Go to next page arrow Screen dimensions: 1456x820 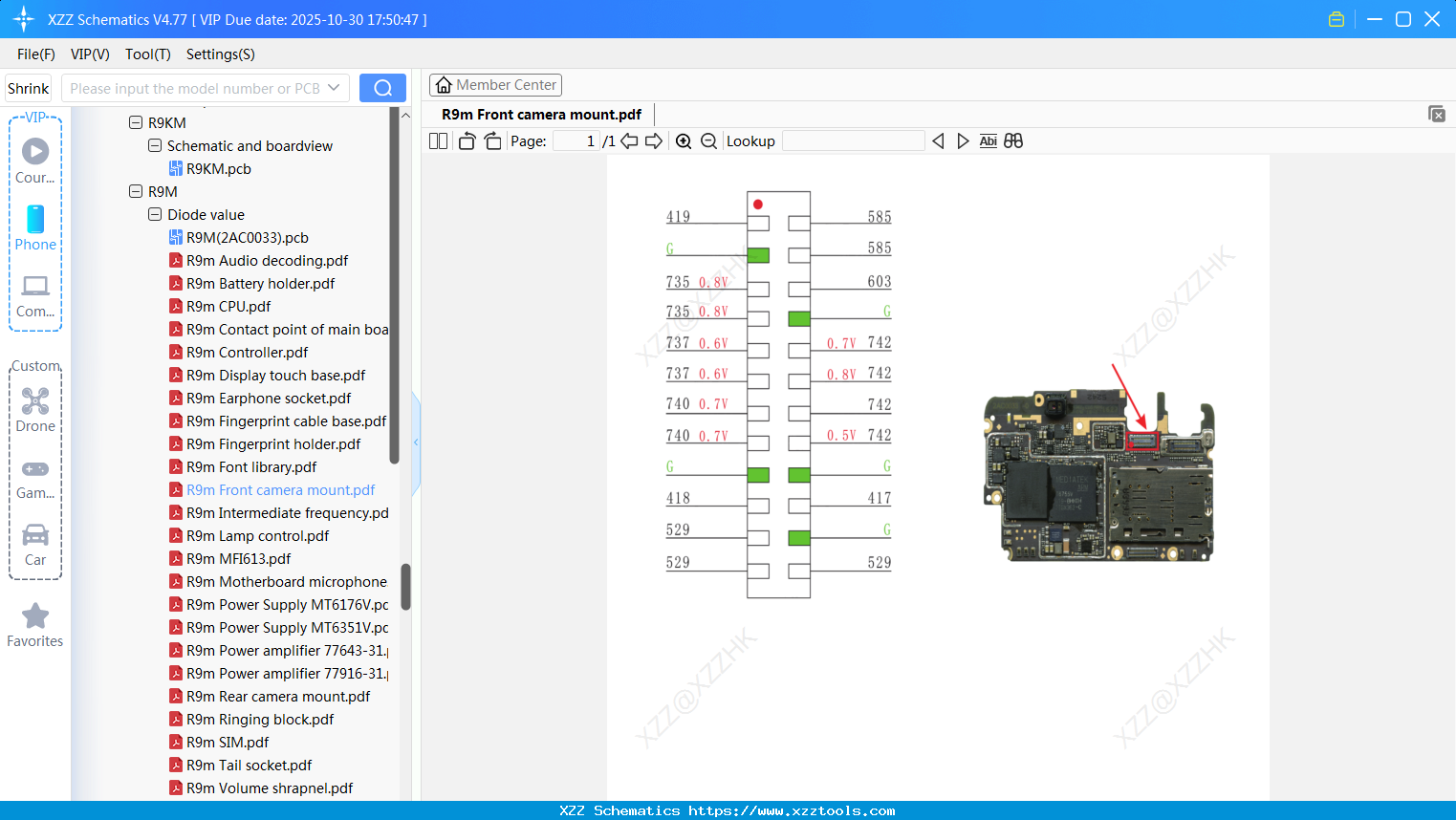(x=654, y=141)
